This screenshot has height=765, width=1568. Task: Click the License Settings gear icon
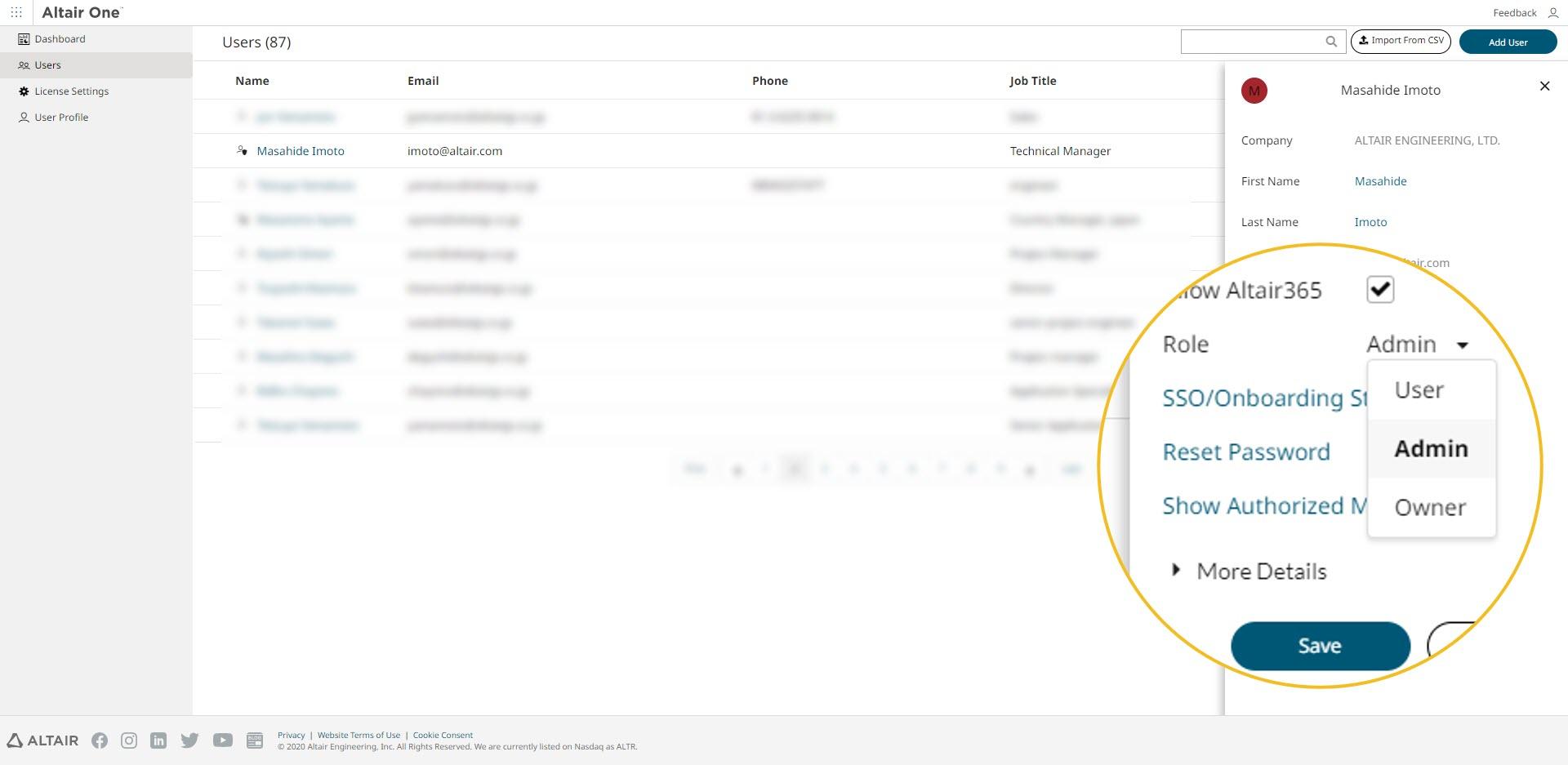[23, 91]
